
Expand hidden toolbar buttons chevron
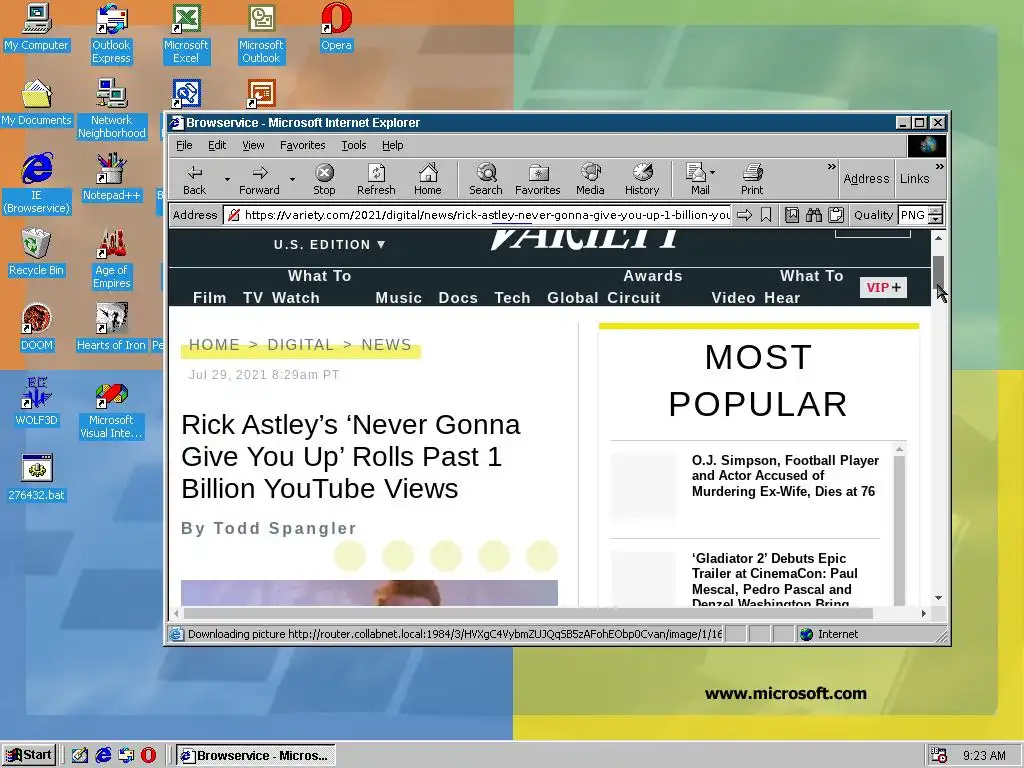[831, 167]
